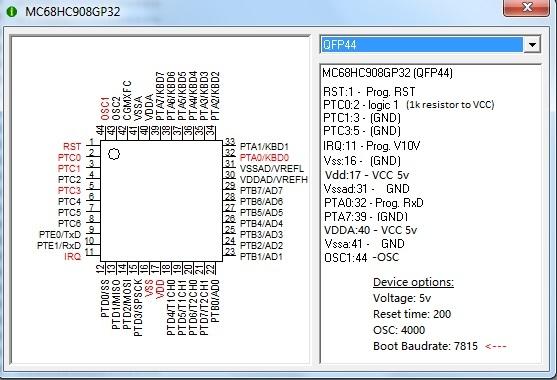Click the 'Vssad:31 - GND' line
Screen dimensions: 557x380
(x=367, y=189)
